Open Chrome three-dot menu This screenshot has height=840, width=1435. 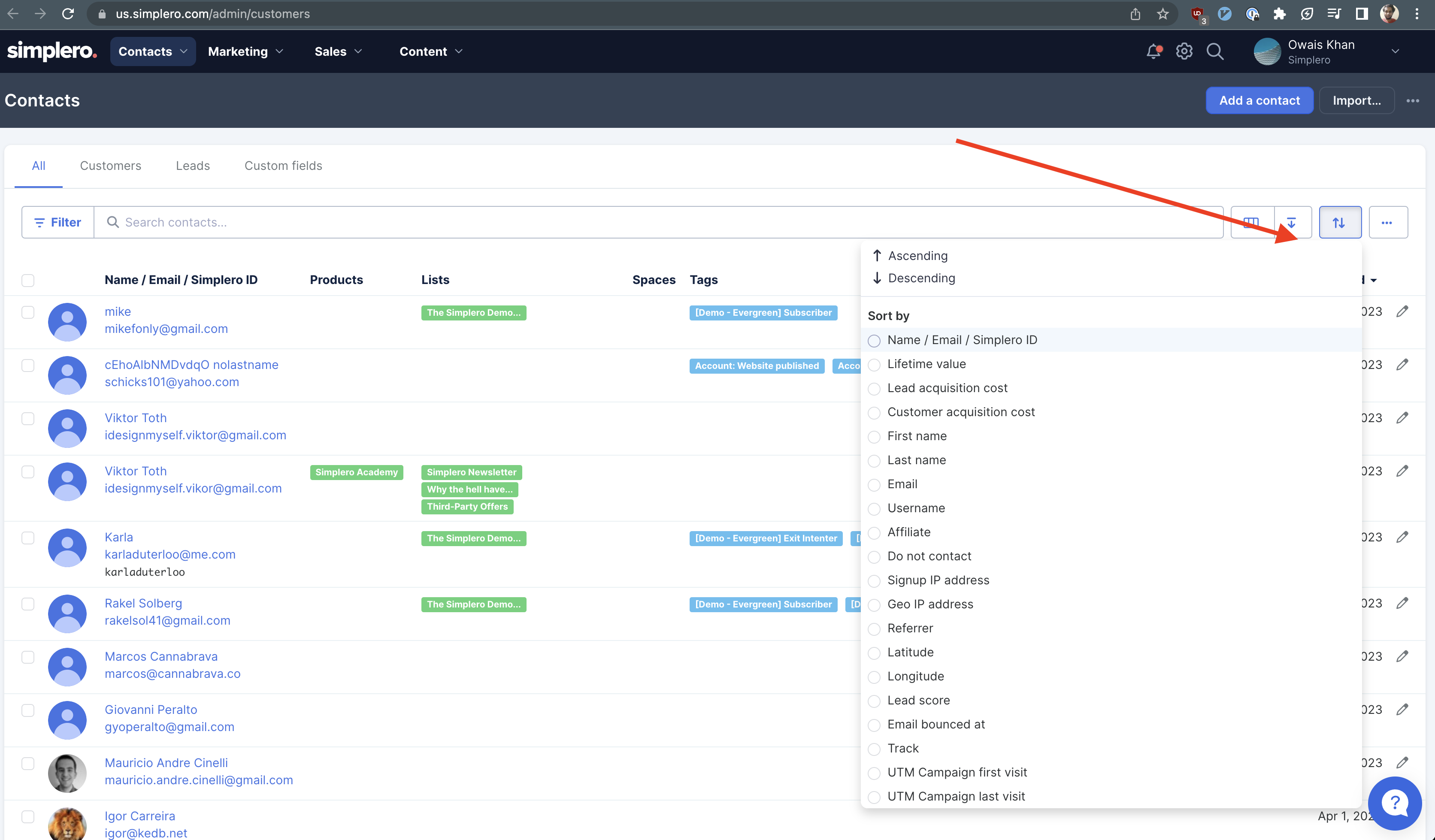[x=1417, y=14]
